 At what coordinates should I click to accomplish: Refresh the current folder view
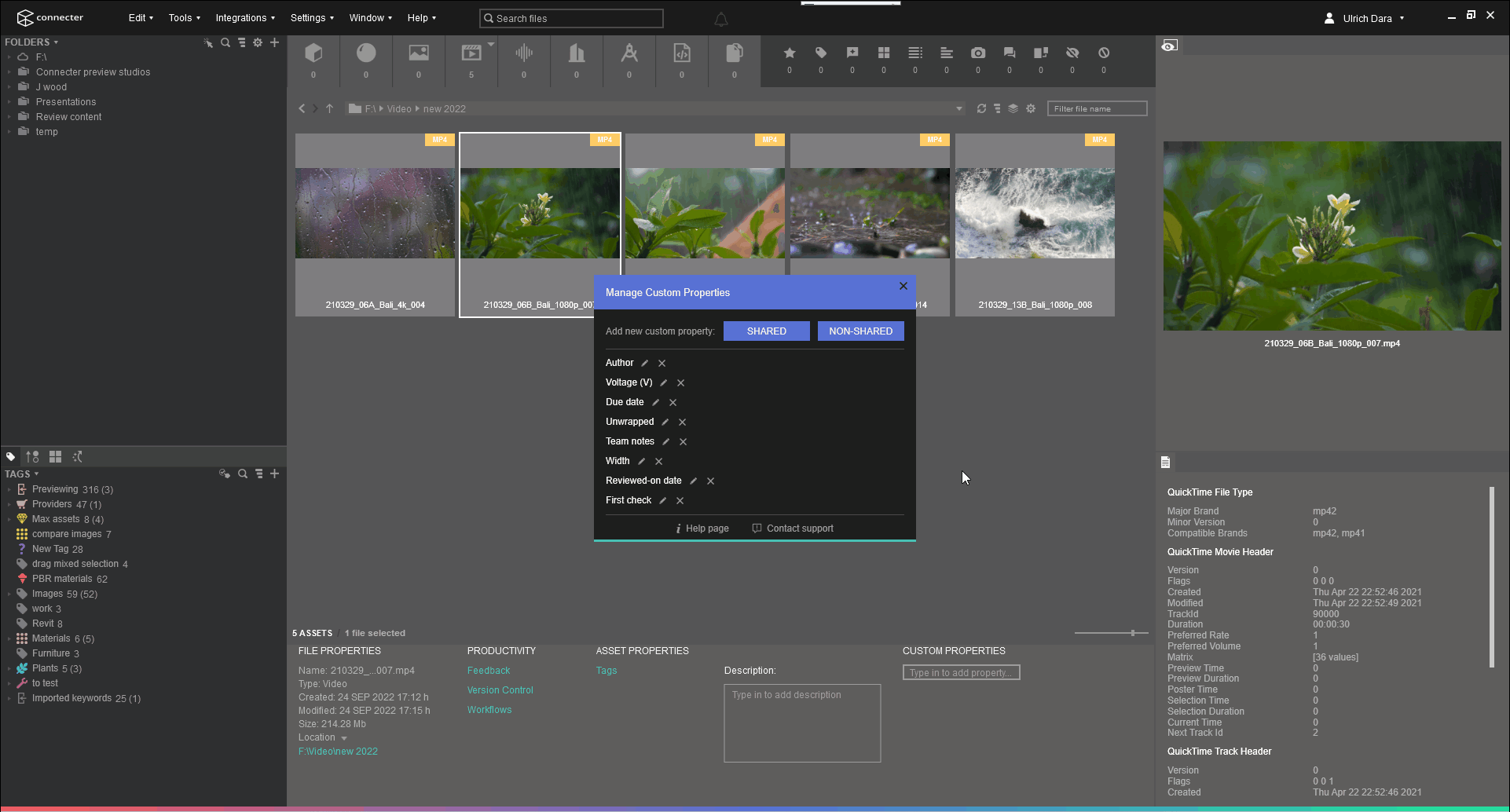click(981, 108)
